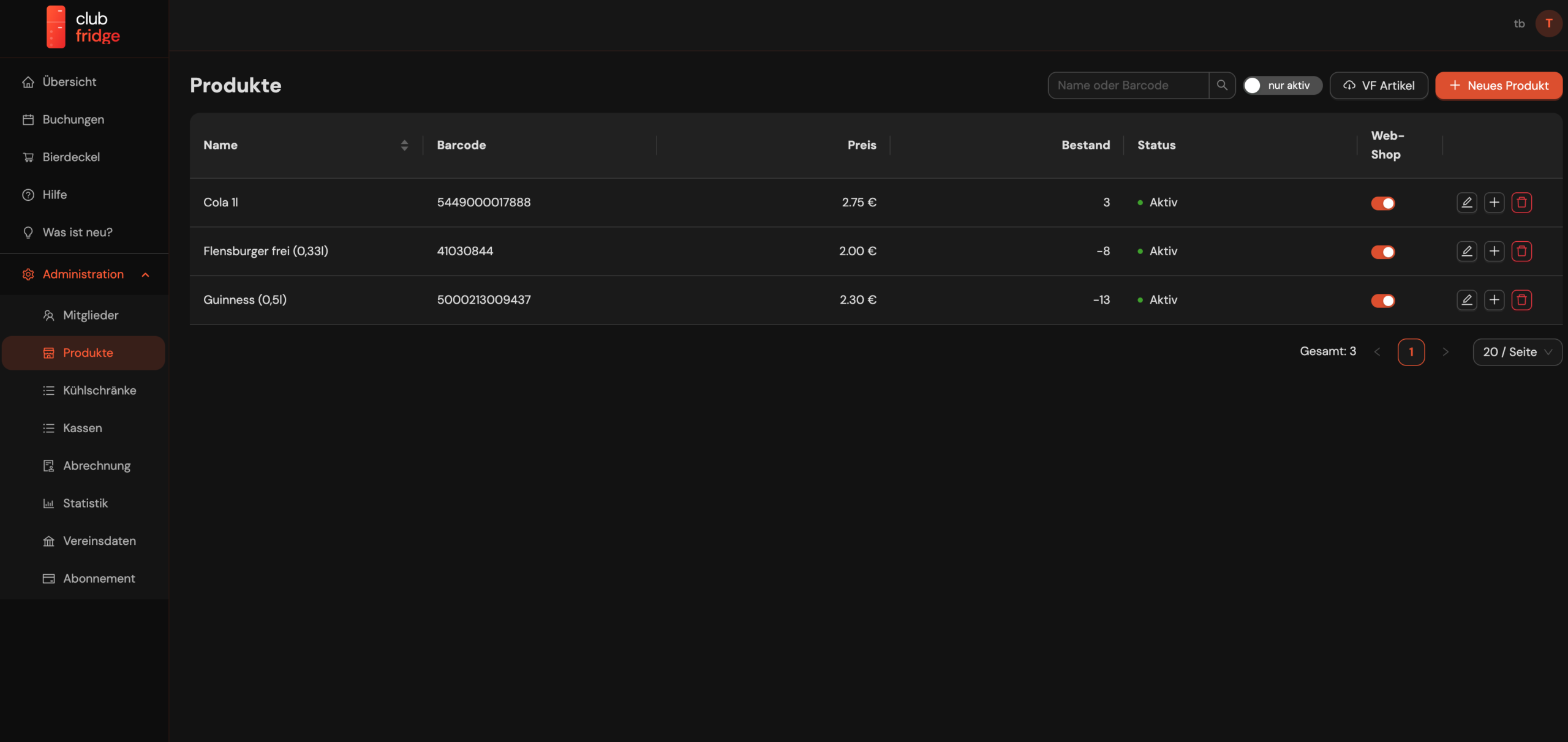Viewport: 1568px width, 742px height.
Task: Toggle the 'nur aktiv' filter switch
Action: (1281, 85)
